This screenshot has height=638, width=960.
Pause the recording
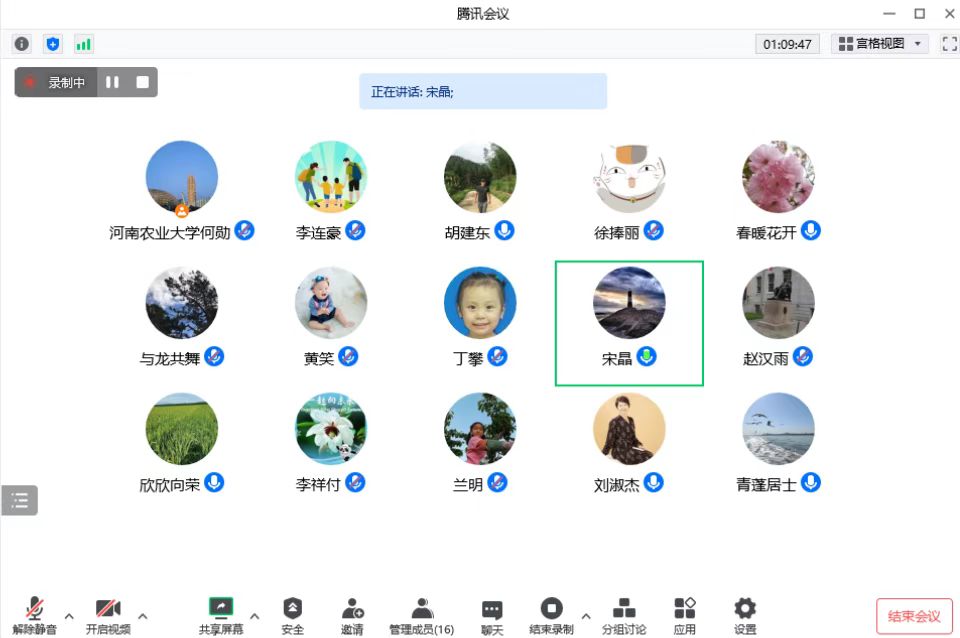coord(112,82)
